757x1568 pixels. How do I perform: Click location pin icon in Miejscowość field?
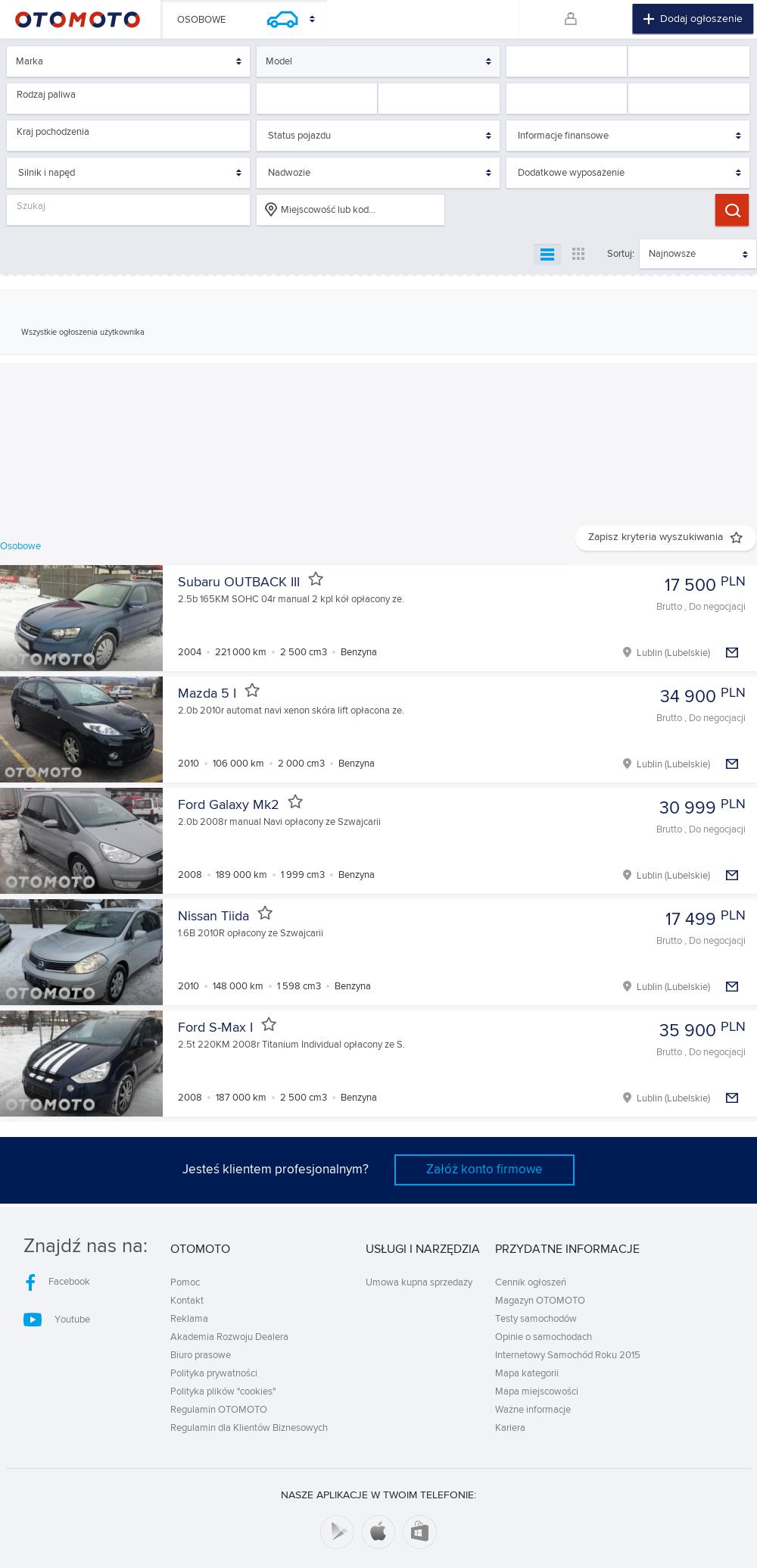tap(271, 210)
